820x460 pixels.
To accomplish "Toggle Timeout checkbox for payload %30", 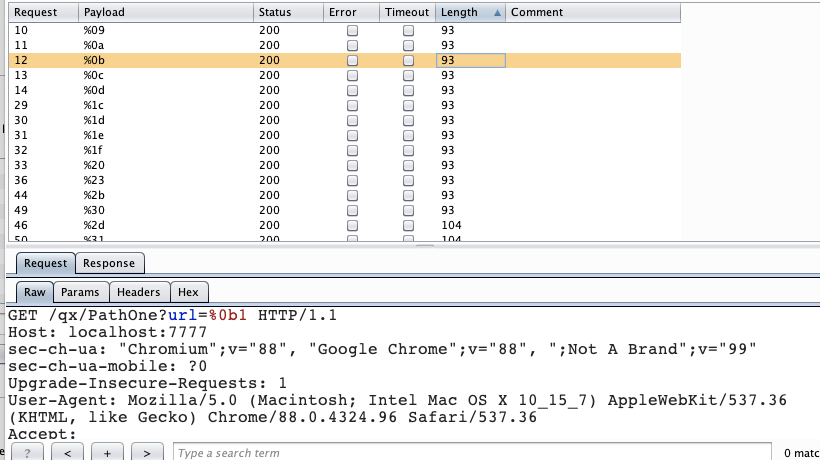I will pyautogui.click(x=408, y=210).
